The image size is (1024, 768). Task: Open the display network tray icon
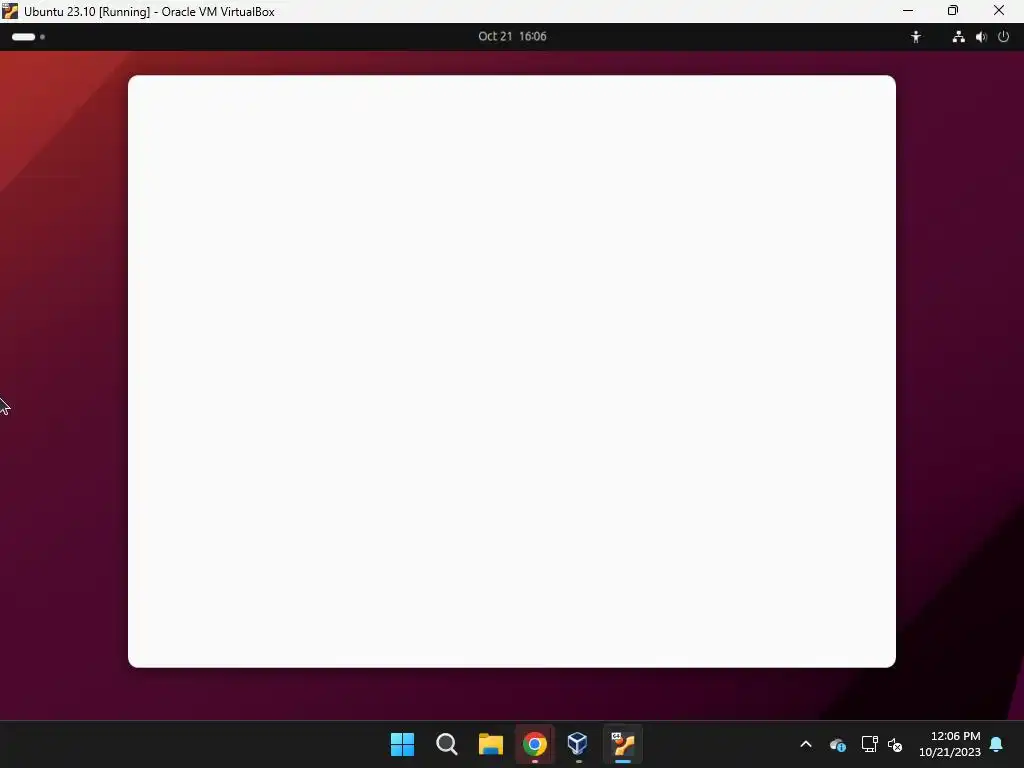coord(869,744)
